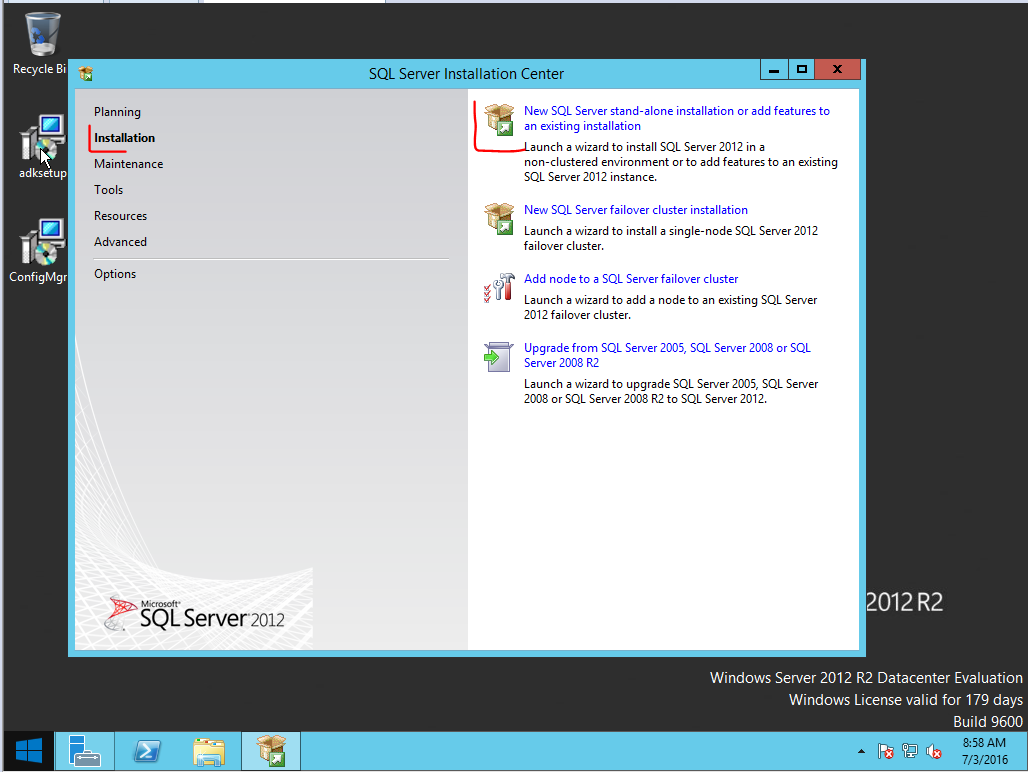Image resolution: width=1028 pixels, height=772 pixels.
Task: Click the Action Center flag tray icon
Action: pyautogui.click(x=885, y=752)
